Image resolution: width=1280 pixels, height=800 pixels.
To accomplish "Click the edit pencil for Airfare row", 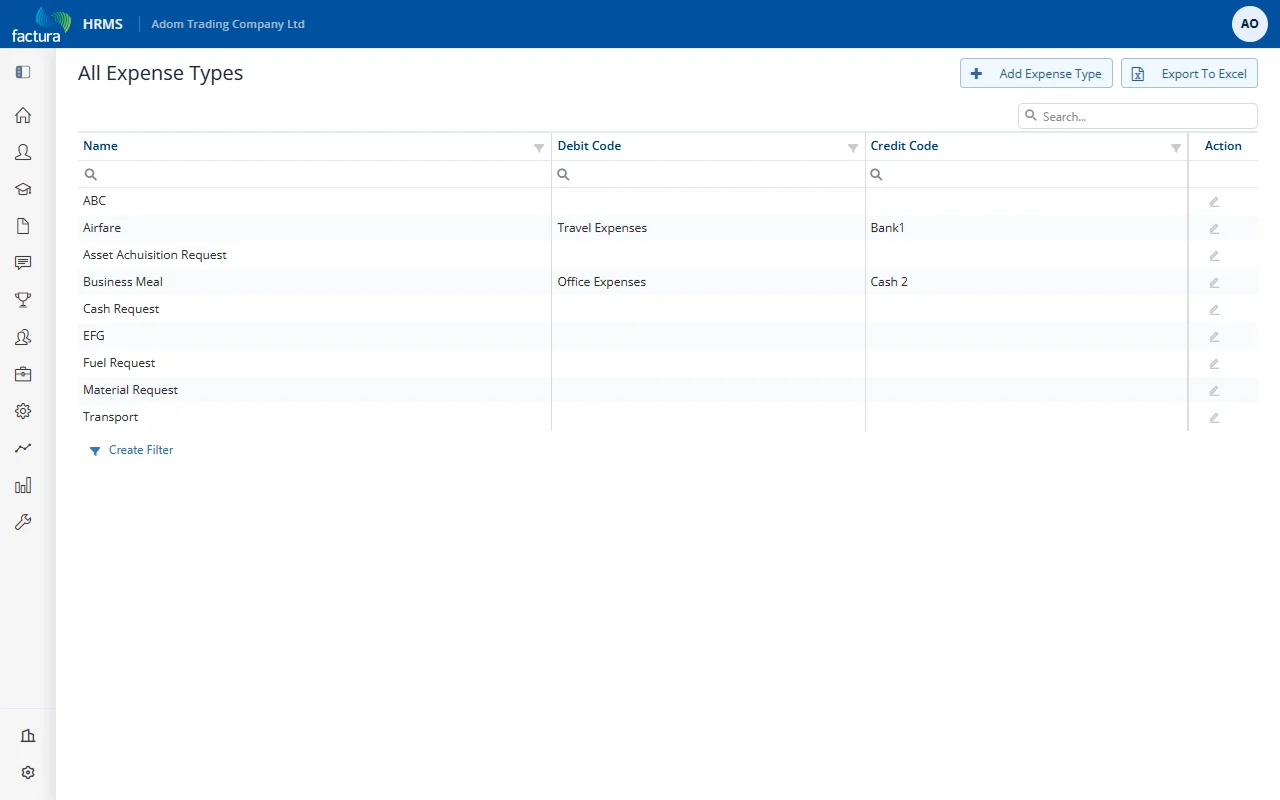I will 1214,229.
